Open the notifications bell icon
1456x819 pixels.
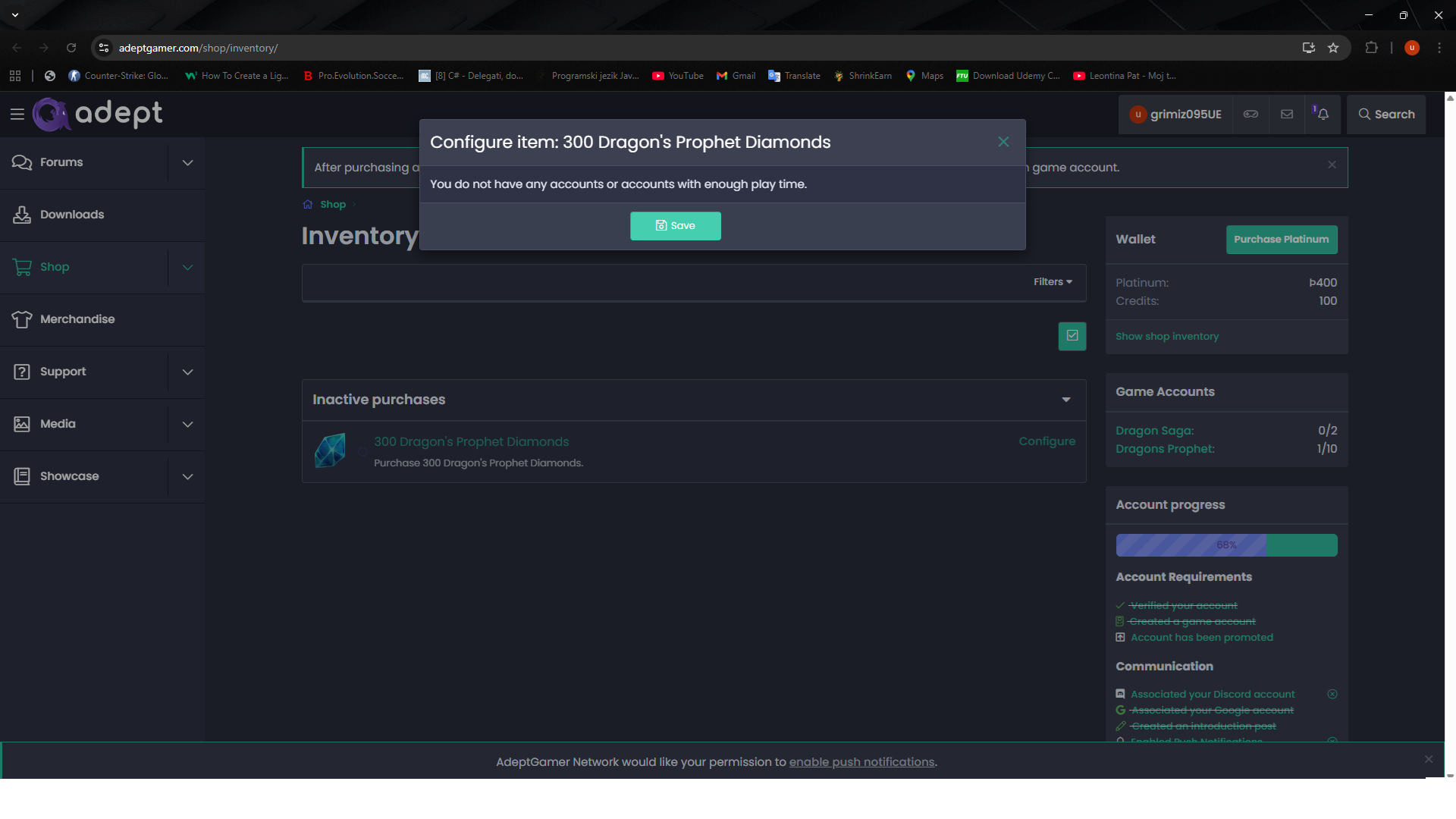point(1323,115)
